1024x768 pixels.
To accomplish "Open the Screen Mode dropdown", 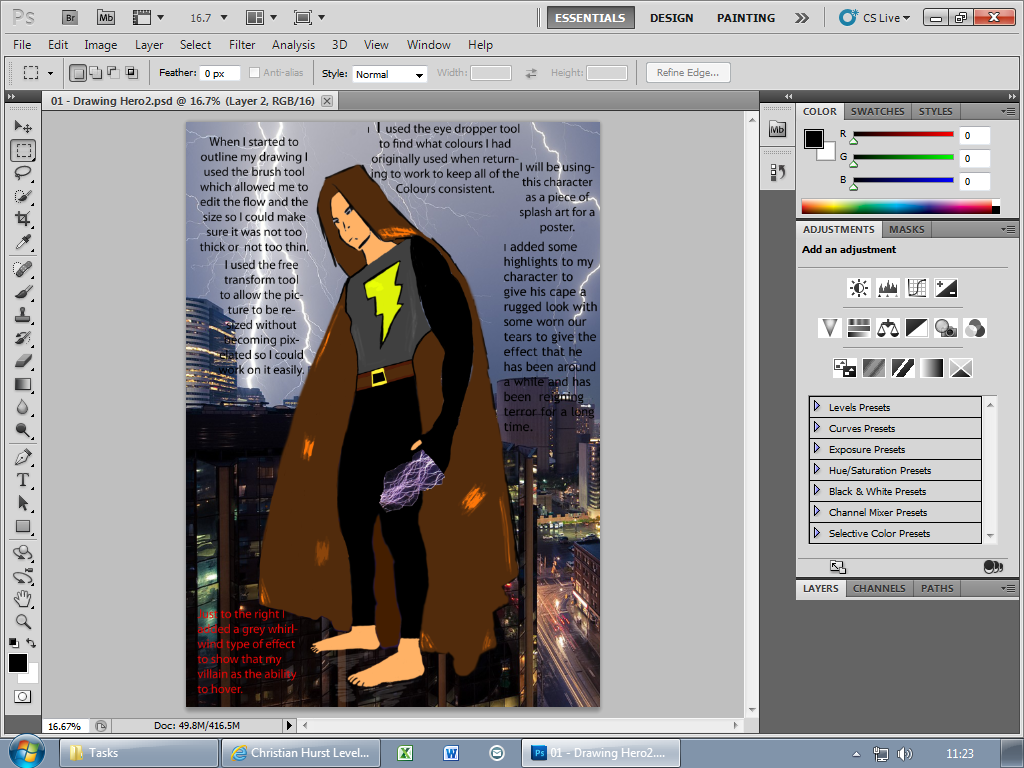I will point(309,18).
